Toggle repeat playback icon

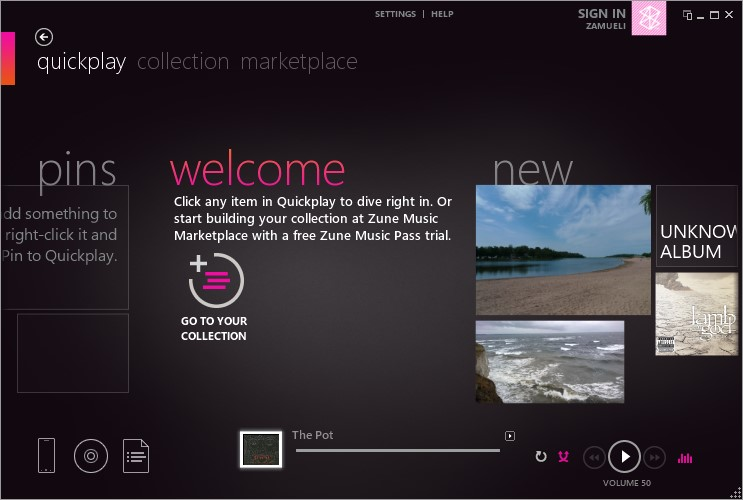coord(541,456)
